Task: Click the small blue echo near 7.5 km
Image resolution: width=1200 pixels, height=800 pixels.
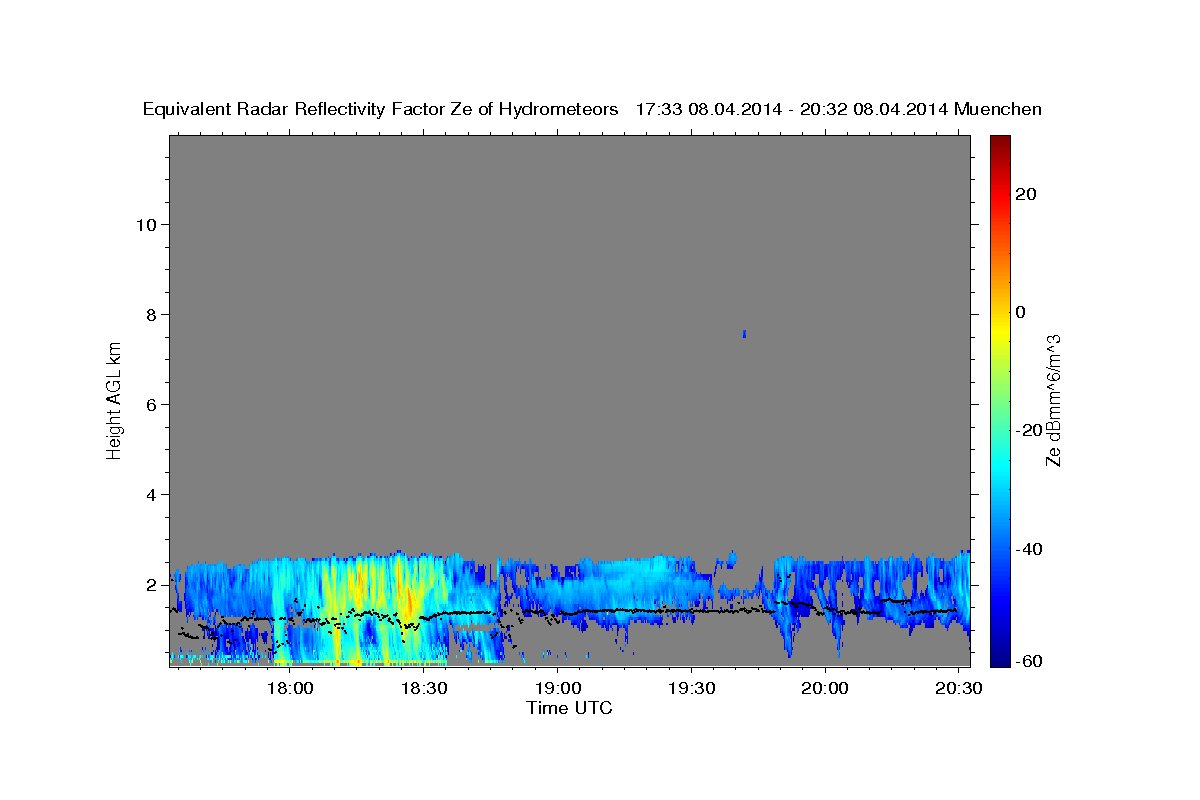Action: pos(744,334)
